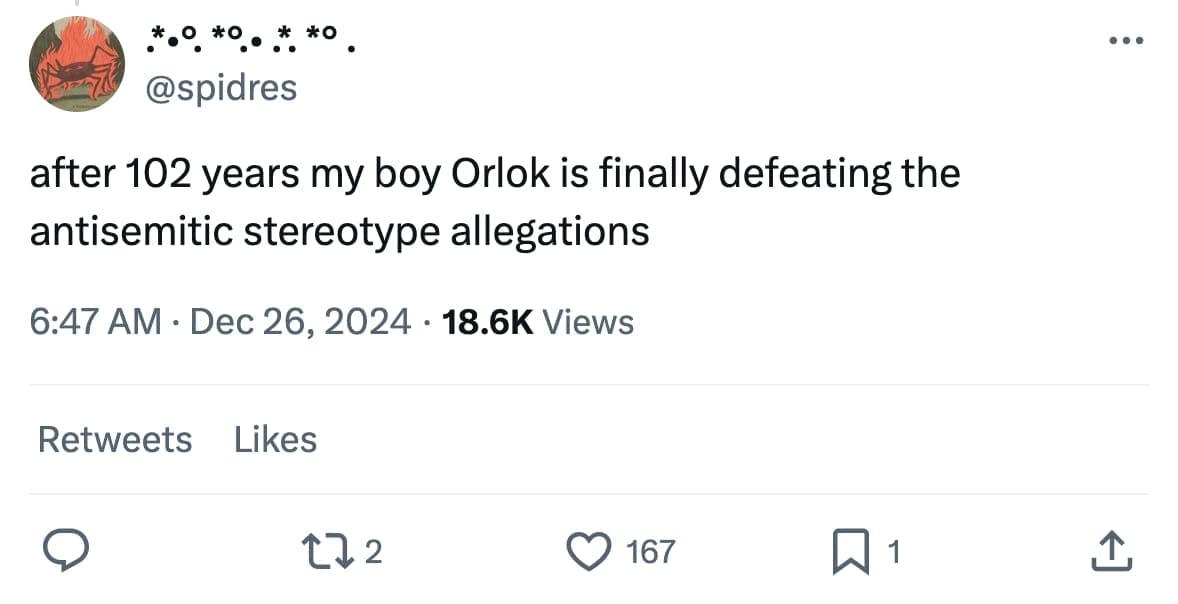1178x604 pixels.
Task: Click the word Views beside 18.6K
Action: pos(587,322)
